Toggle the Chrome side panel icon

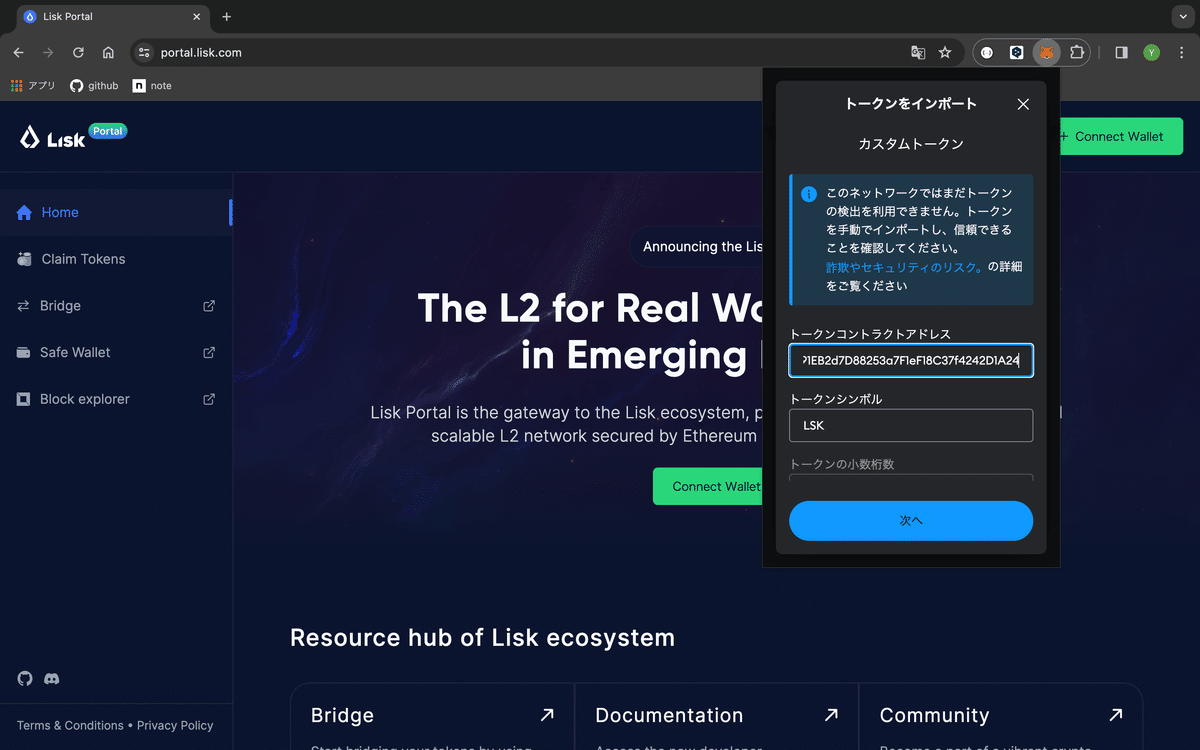point(1121,53)
